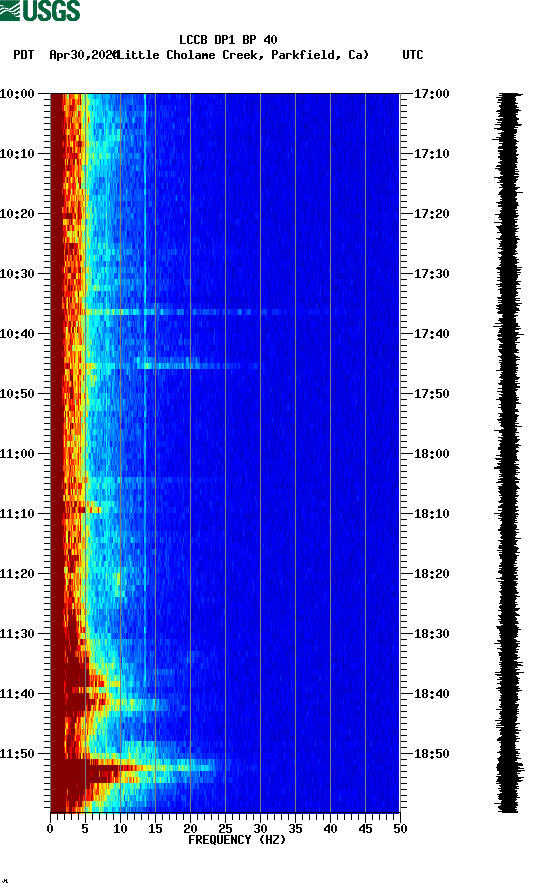
Task: Click the 'PDT' timezone label
Action: coord(24,55)
